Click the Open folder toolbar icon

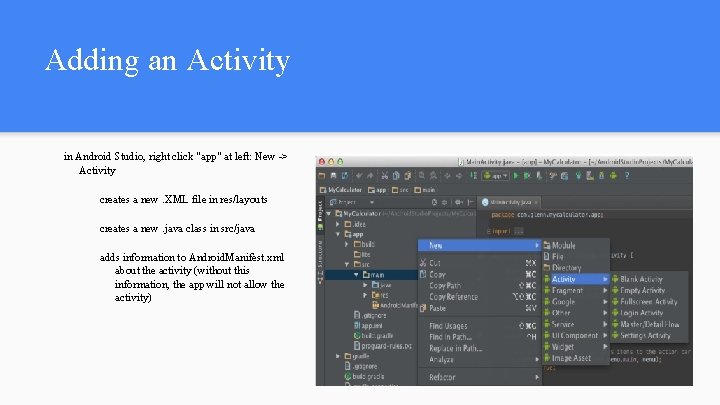322,176
